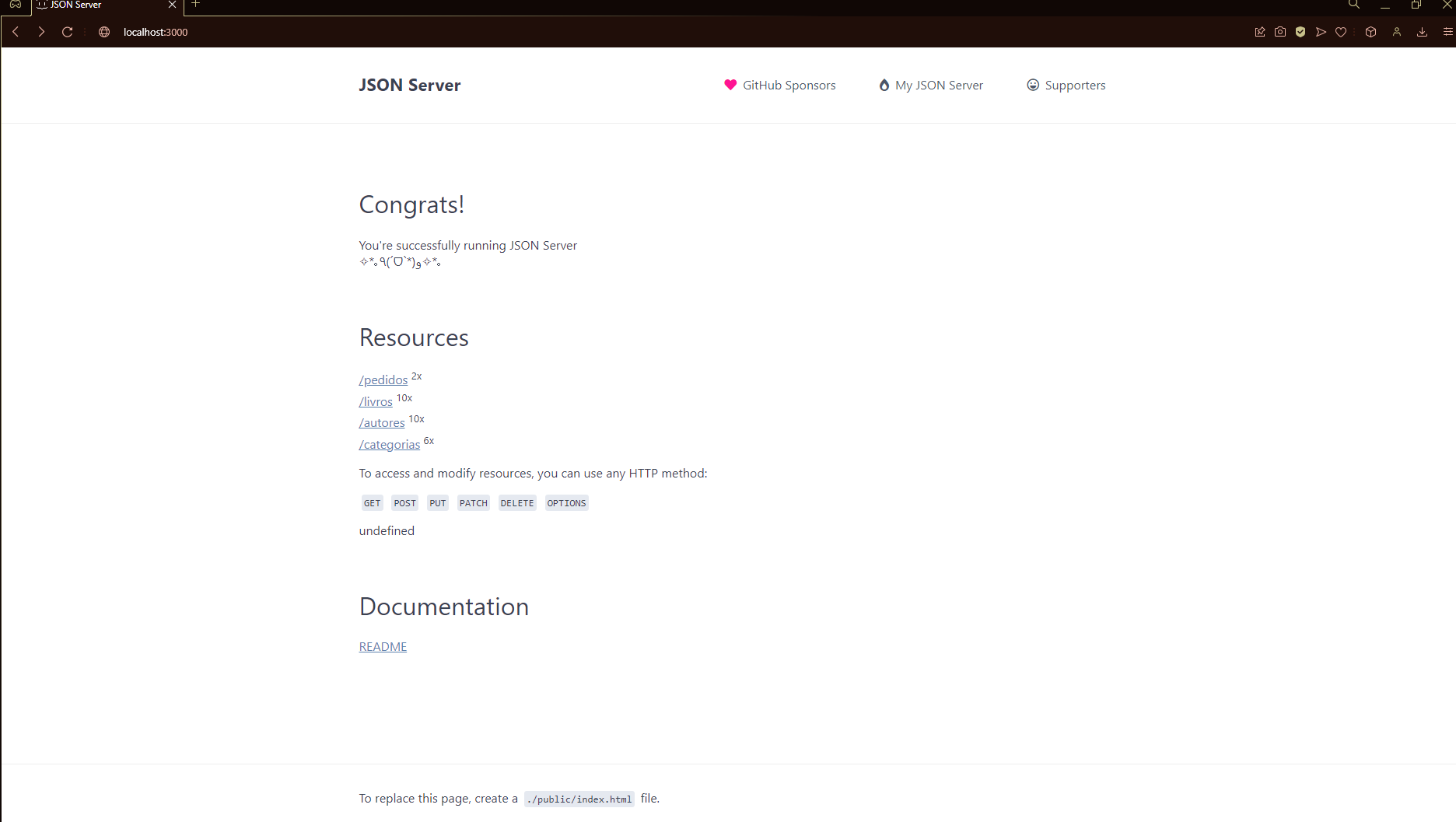The width and height of the screenshot is (1456, 822).
Task: Open the GX gamepad corner icon
Action: point(15,5)
